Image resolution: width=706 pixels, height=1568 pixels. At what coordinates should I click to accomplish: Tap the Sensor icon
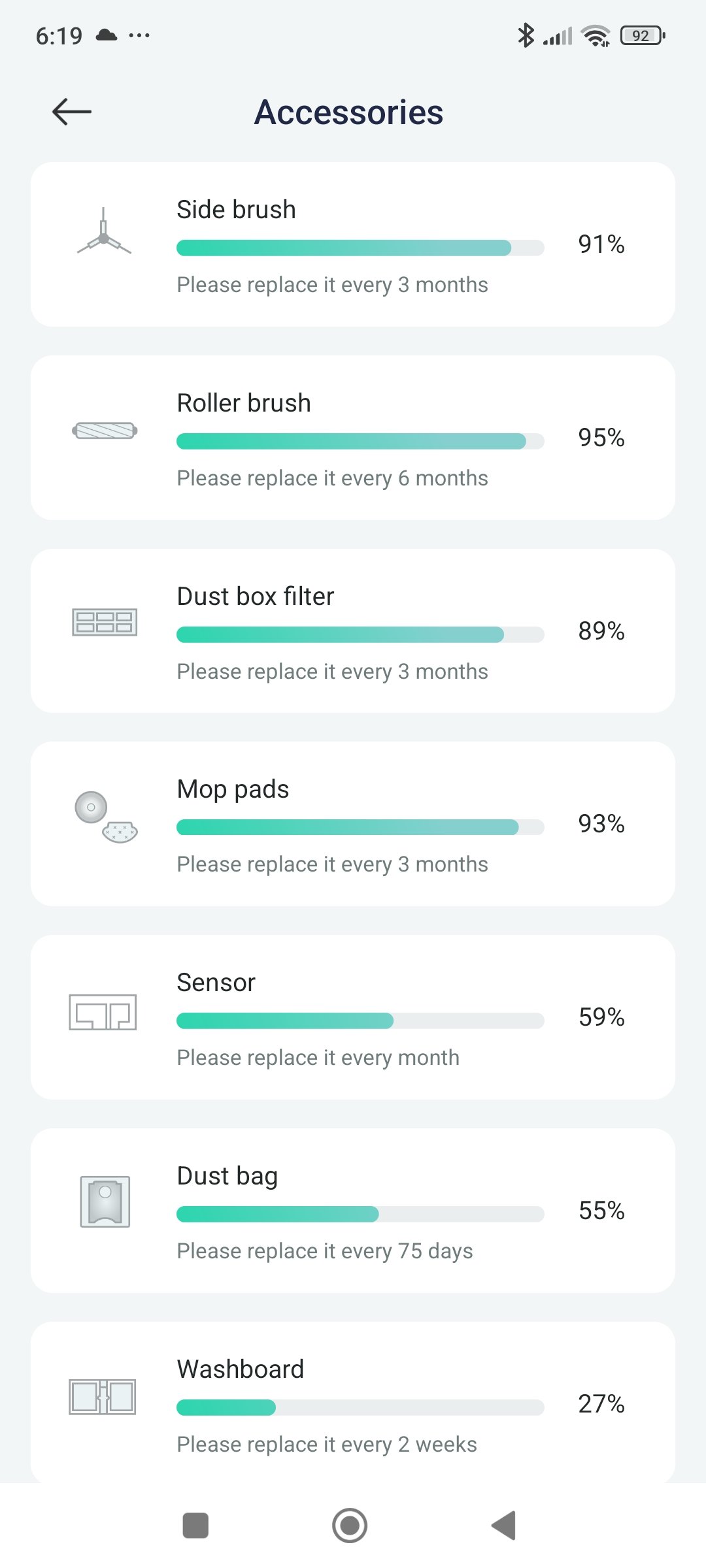point(103,1012)
